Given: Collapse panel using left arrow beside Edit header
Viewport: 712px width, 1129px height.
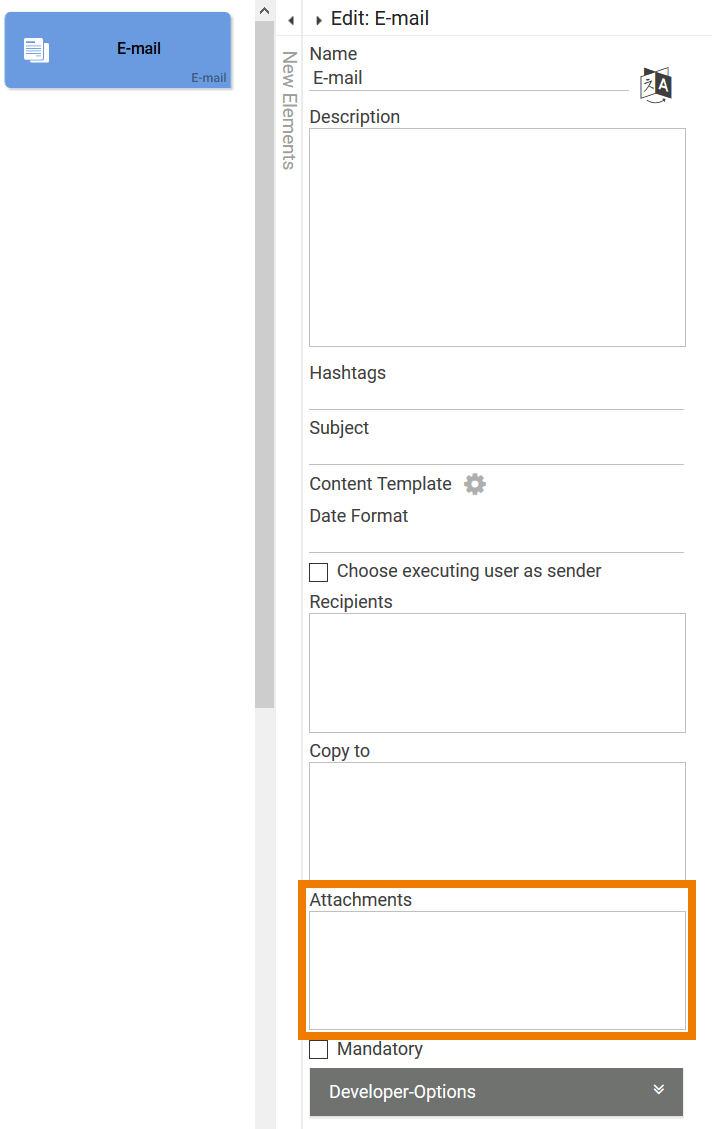Looking at the screenshot, I should (x=290, y=19).
